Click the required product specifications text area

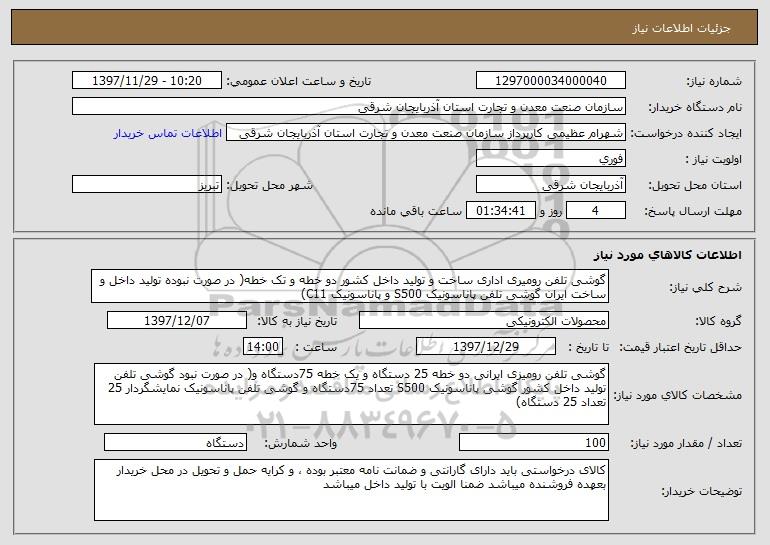pos(351,394)
